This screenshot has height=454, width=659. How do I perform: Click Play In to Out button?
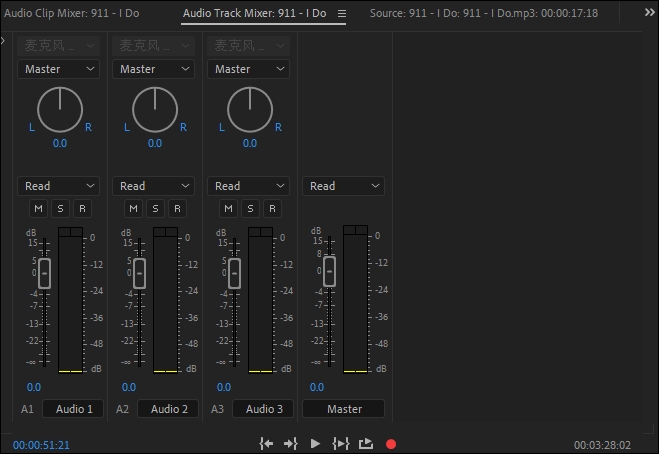coord(340,443)
